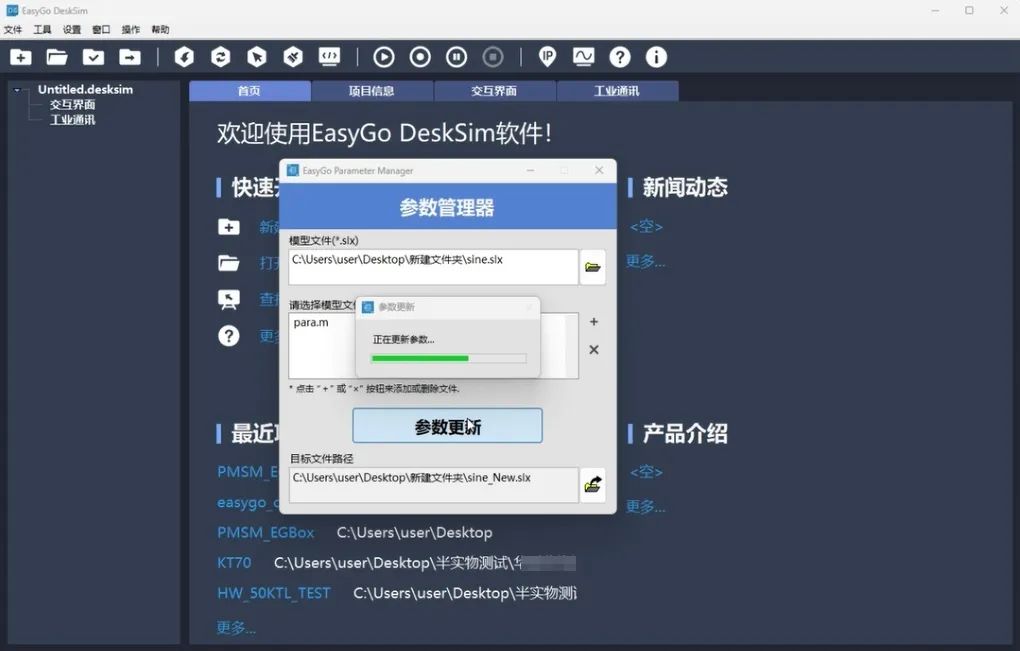Click the 参数管理器 header title
The width and height of the screenshot is (1020, 651).
point(447,207)
